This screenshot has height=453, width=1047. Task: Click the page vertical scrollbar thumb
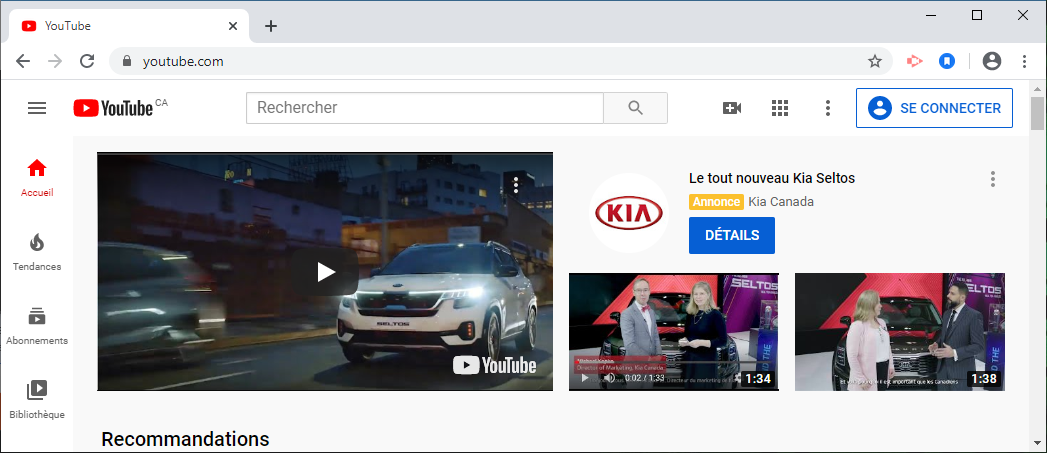[1037, 113]
